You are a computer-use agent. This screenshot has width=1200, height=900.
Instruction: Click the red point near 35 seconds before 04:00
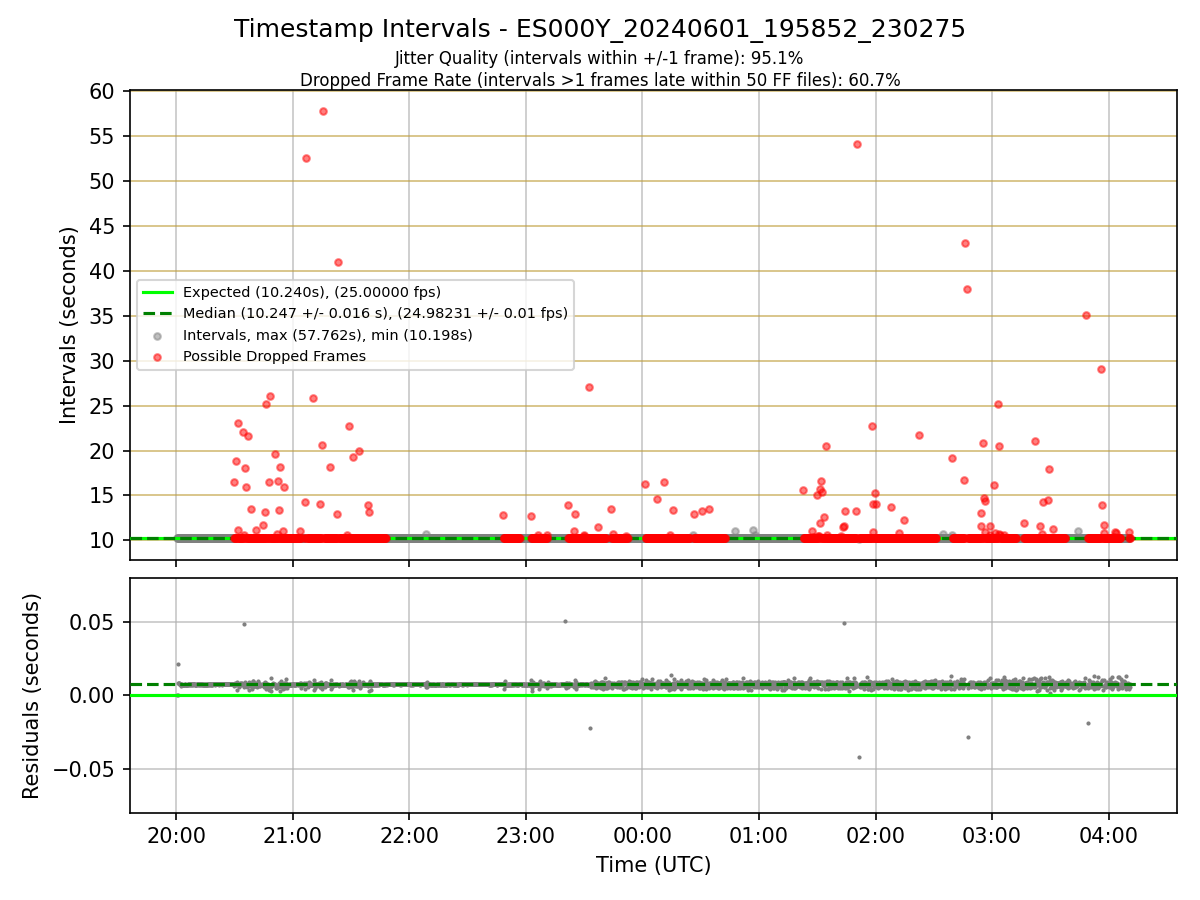1086,315
